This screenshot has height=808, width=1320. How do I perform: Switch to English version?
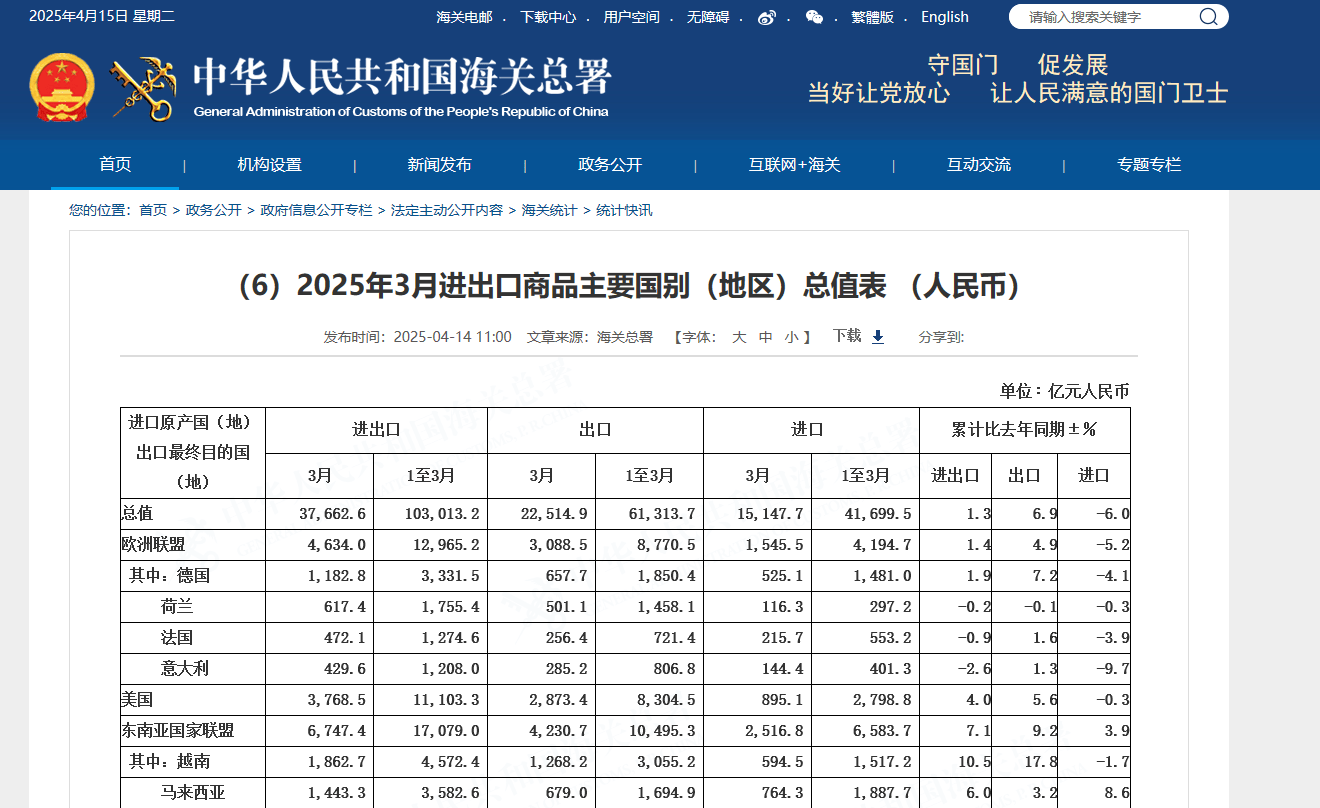tap(945, 17)
